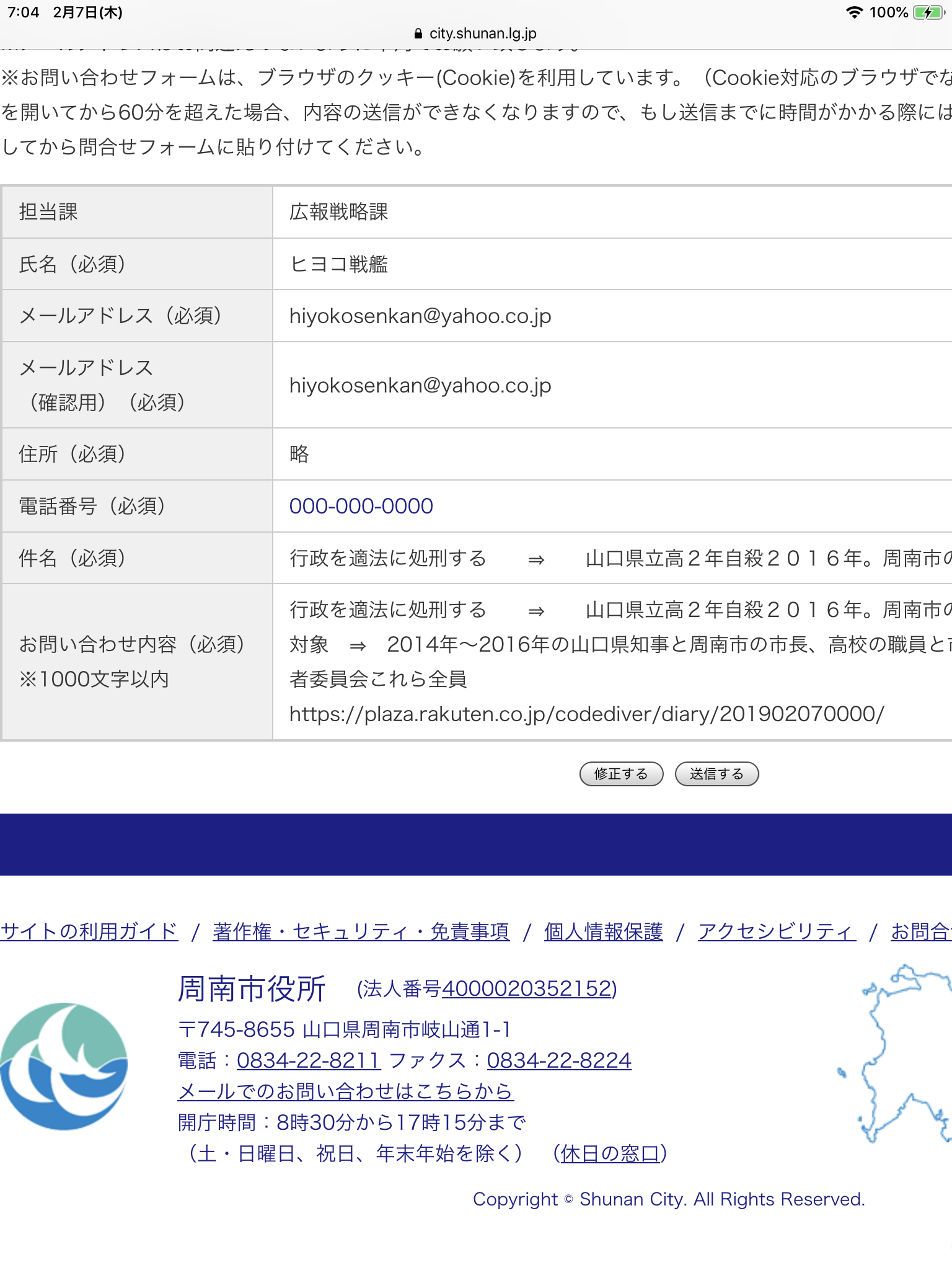
Task: Open the 休日の窓口 link
Action: pyautogui.click(x=610, y=1153)
